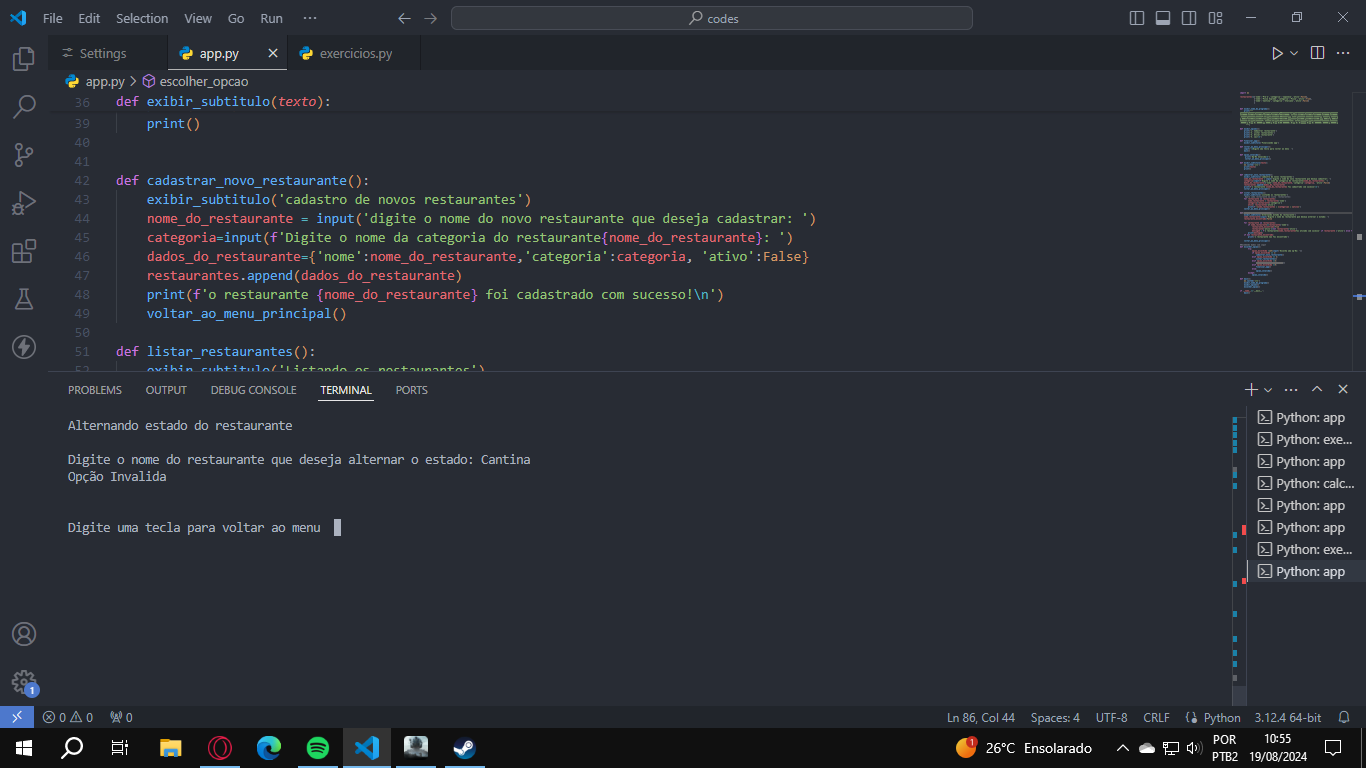The height and width of the screenshot is (768, 1366).
Task: Open Steam from the taskbar
Action: click(x=464, y=748)
